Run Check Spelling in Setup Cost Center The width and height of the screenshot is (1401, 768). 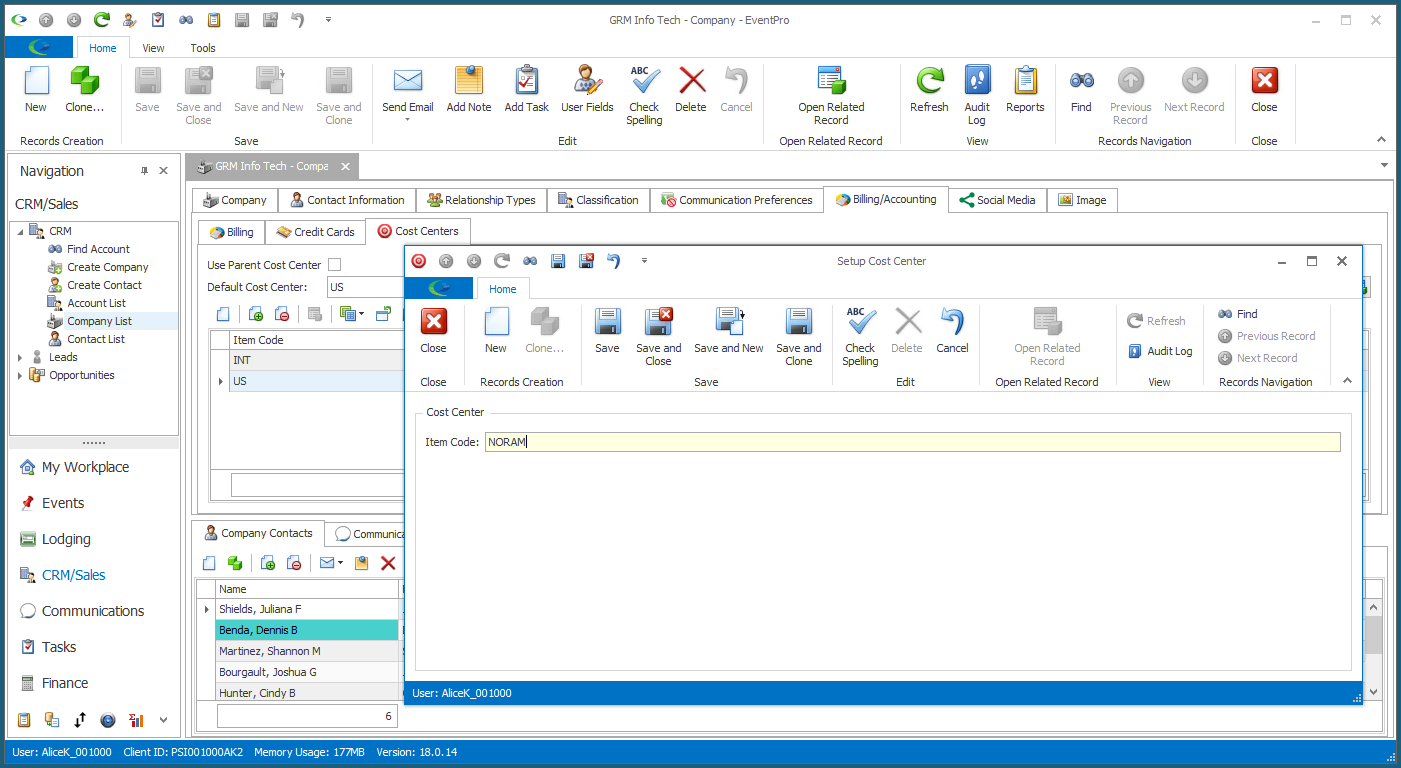860,337
